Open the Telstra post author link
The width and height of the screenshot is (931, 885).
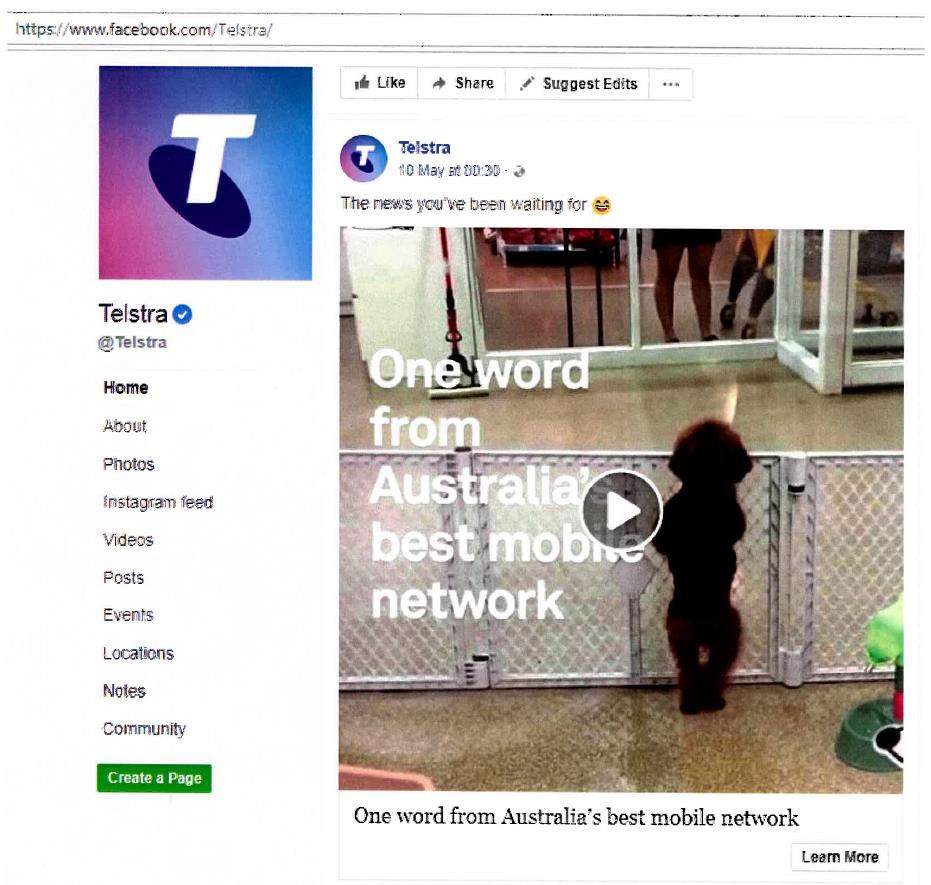click(x=424, y=147)
